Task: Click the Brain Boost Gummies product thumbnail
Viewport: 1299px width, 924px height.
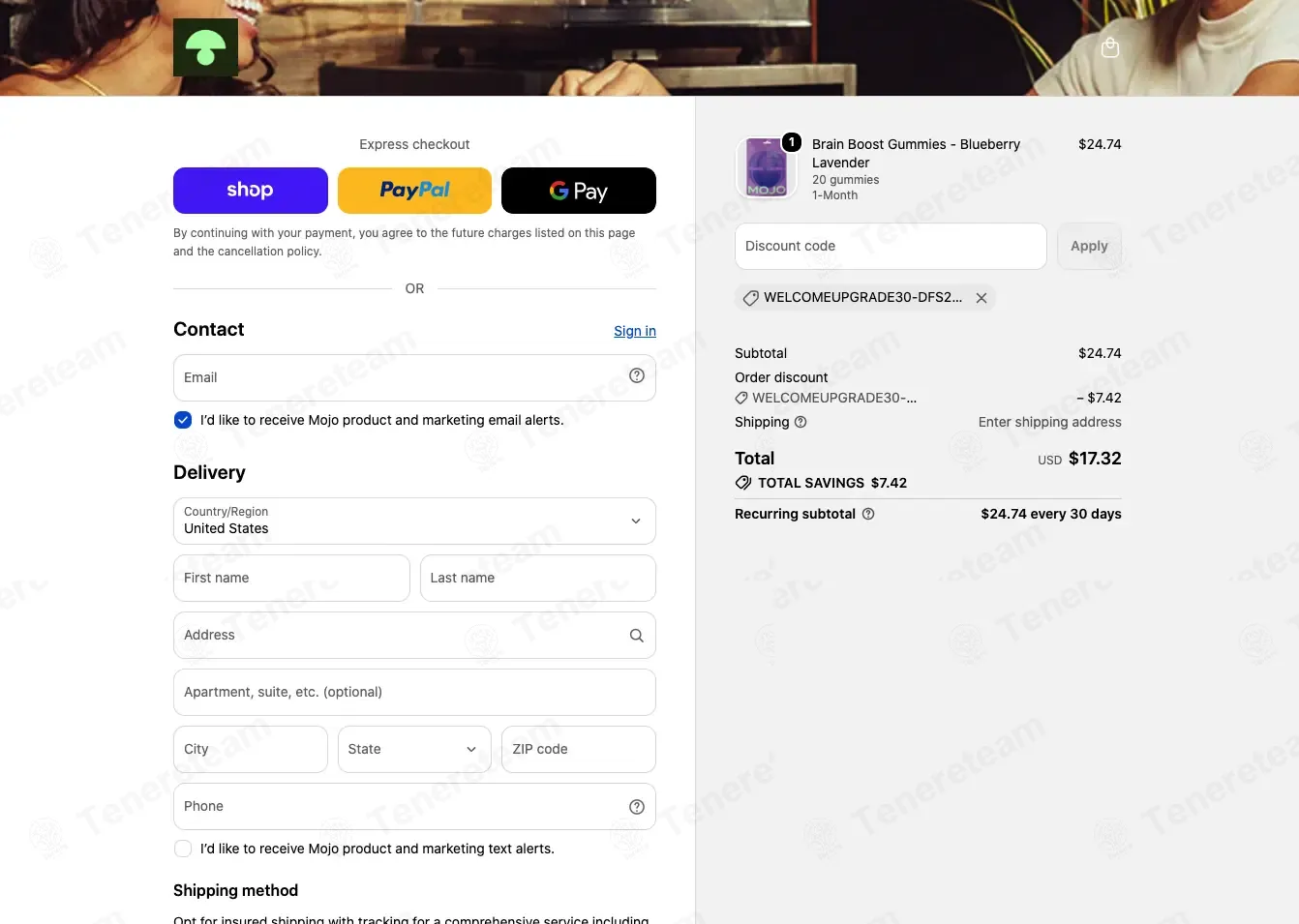Action: [767, 167]
